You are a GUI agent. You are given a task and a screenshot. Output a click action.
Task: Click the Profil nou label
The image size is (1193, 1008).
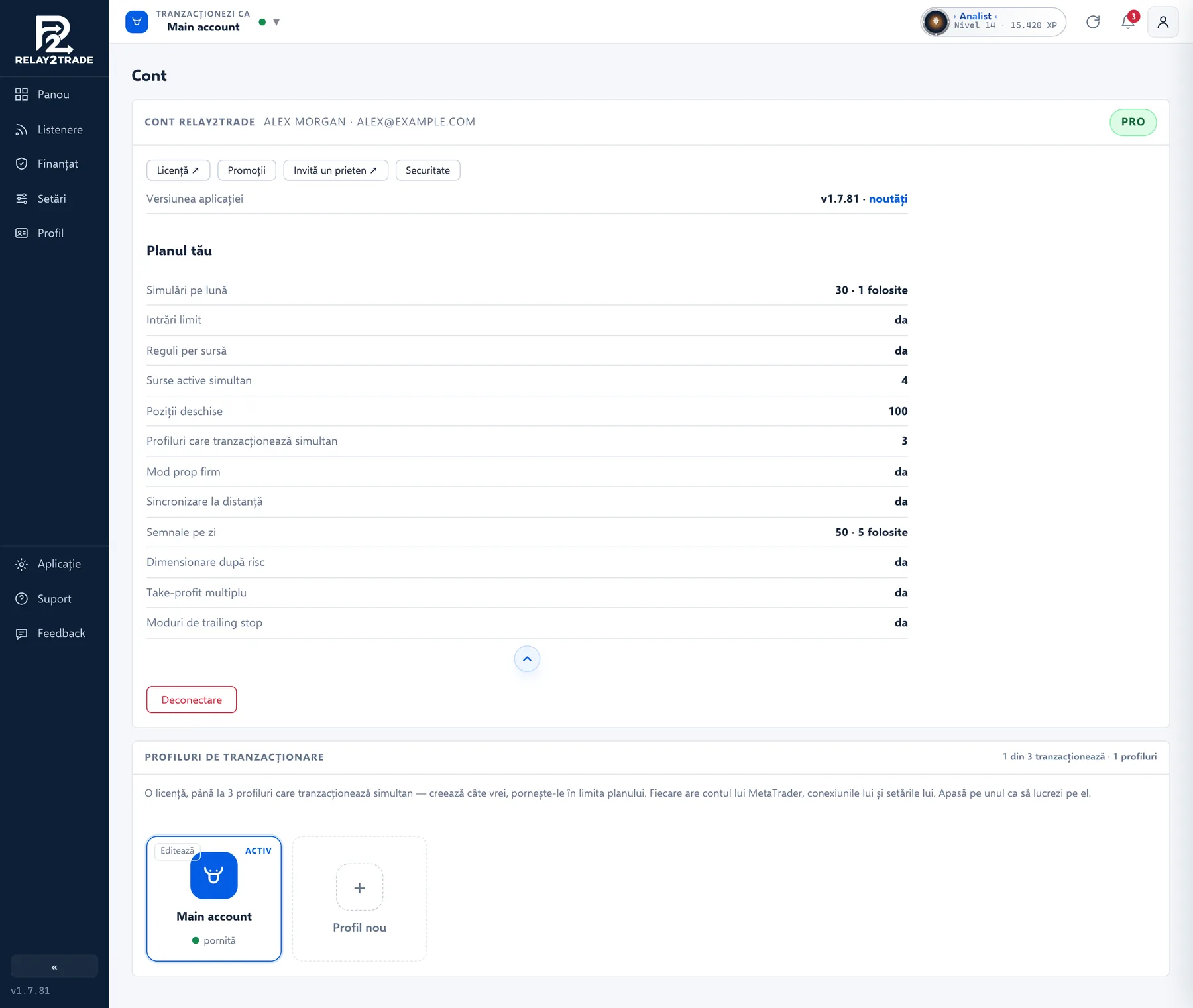click(359, 928)
